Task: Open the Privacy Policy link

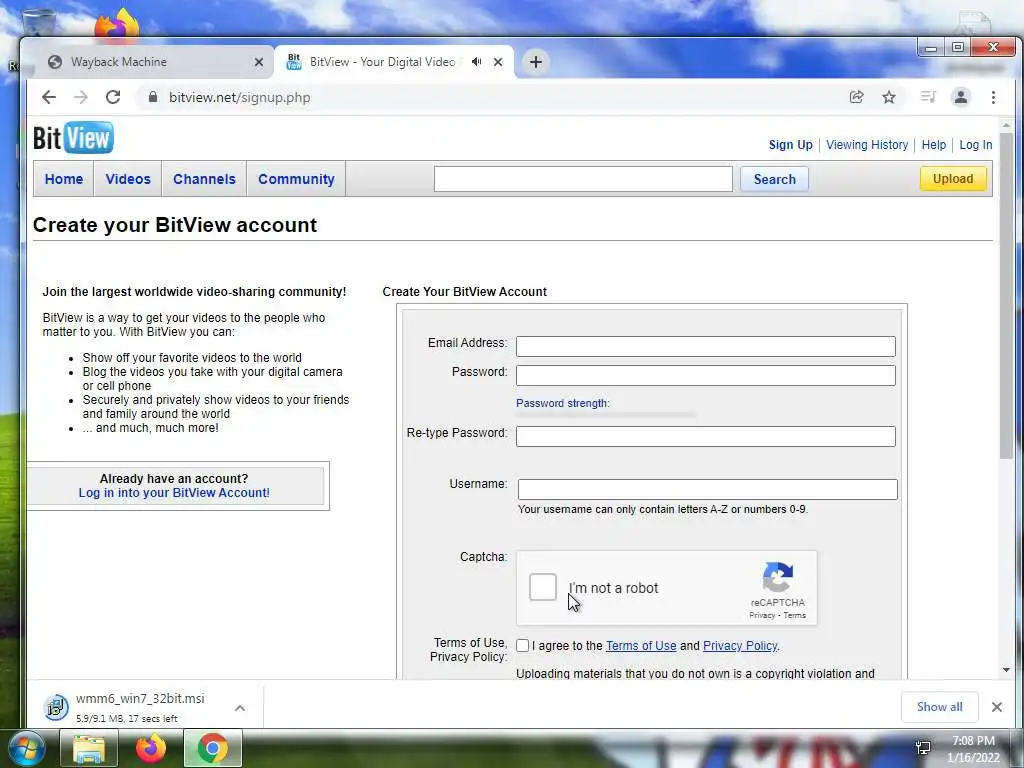Action: click(740, 646)
